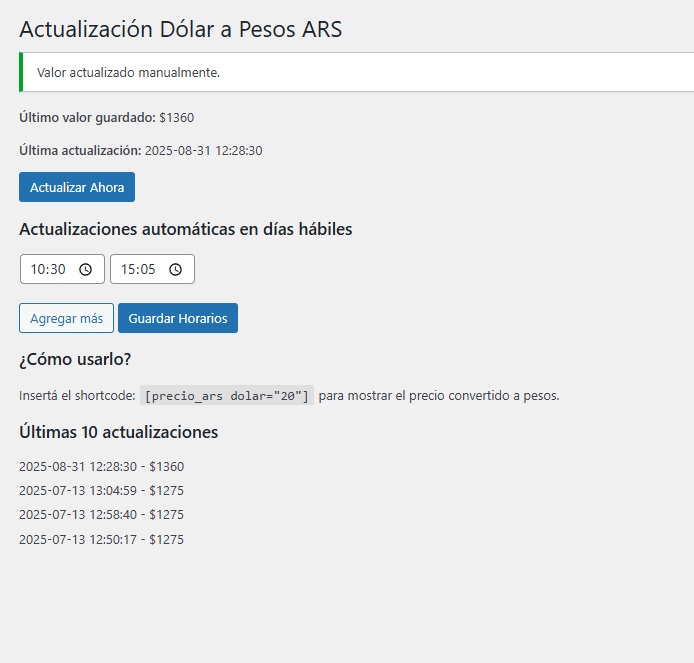The image size is (694, 663).
Task: Click the 'Valor actualizado manualmente' notice
Action: tap(128, 73)
